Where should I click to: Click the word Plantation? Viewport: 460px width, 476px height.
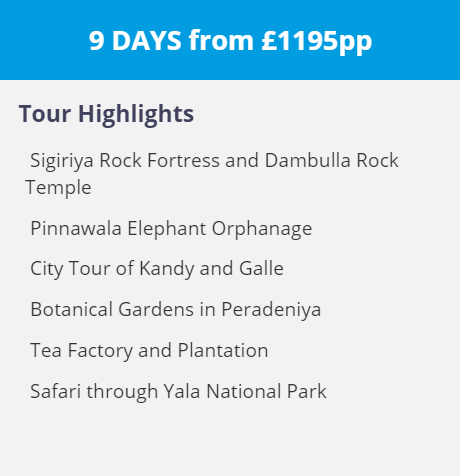223,350
